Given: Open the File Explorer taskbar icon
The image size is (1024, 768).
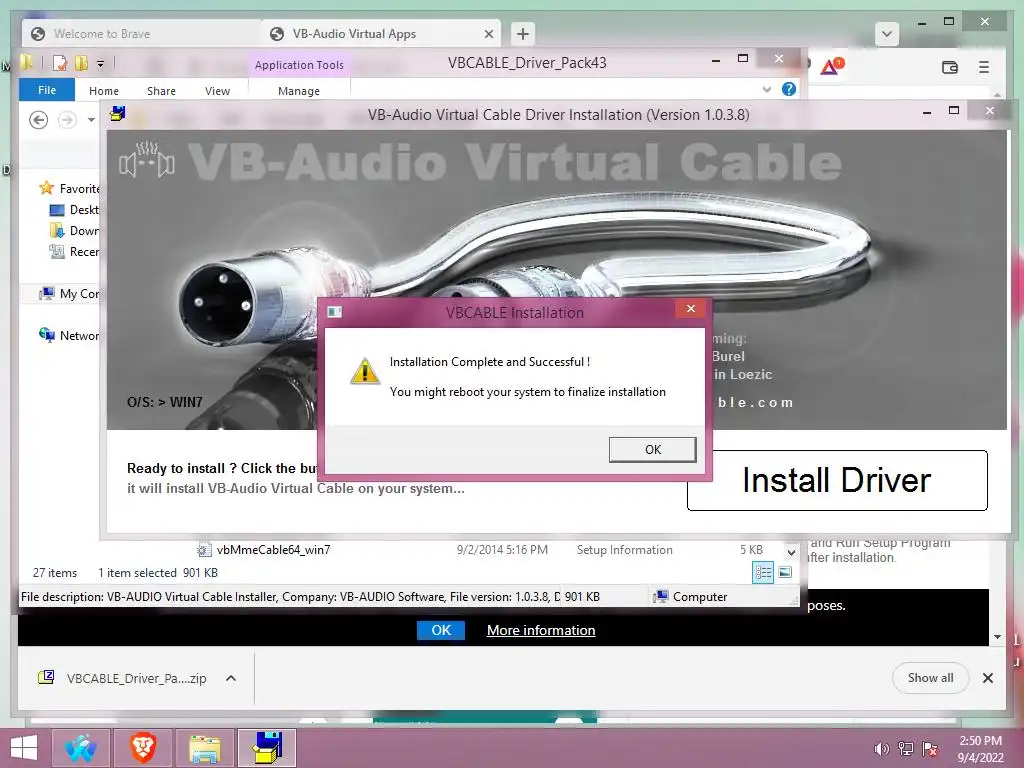Looking at the screenshot, I should tap(204, 748).
